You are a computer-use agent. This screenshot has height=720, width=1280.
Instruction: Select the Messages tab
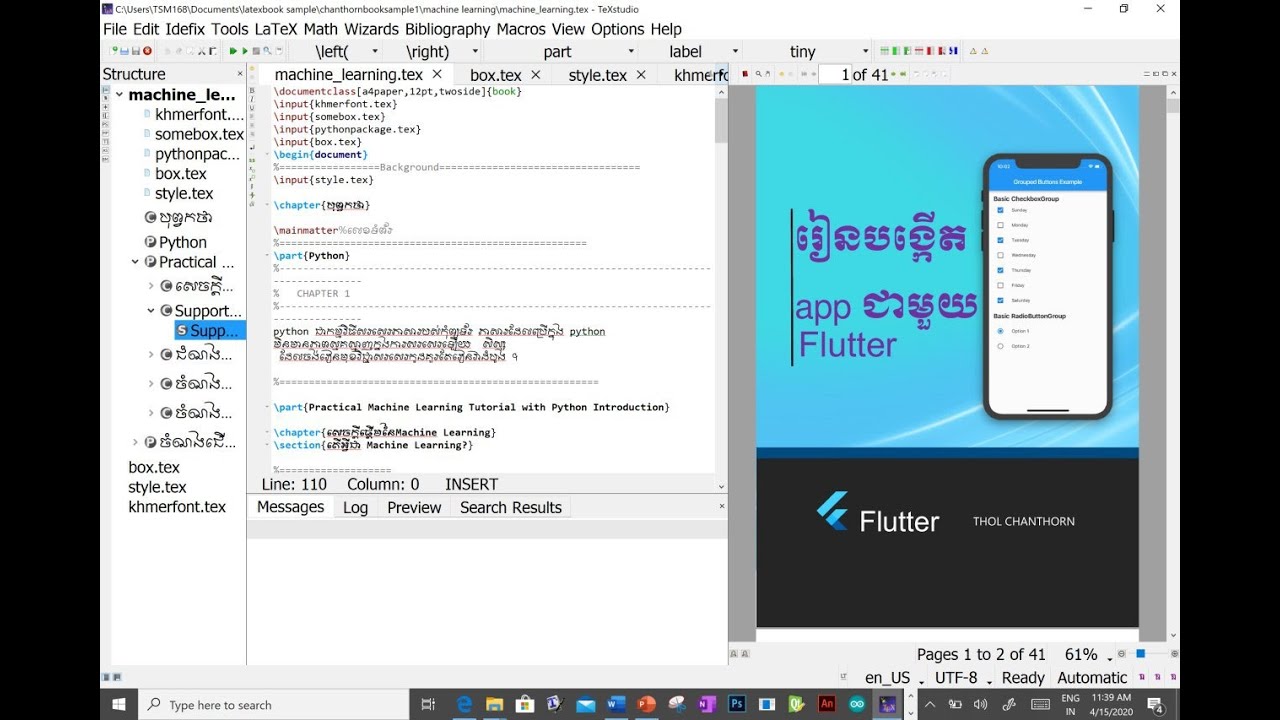(x=290, y=507)
